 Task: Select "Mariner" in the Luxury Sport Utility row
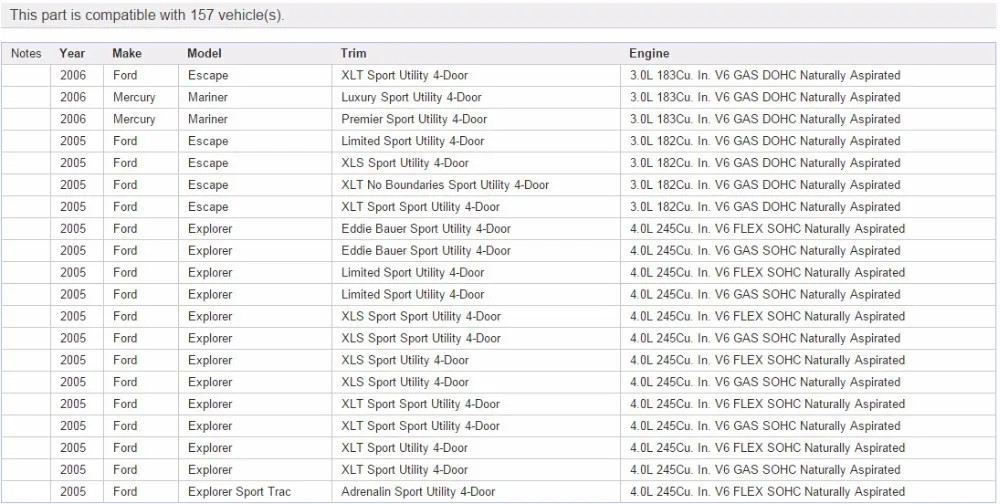[x=208, y=97]
